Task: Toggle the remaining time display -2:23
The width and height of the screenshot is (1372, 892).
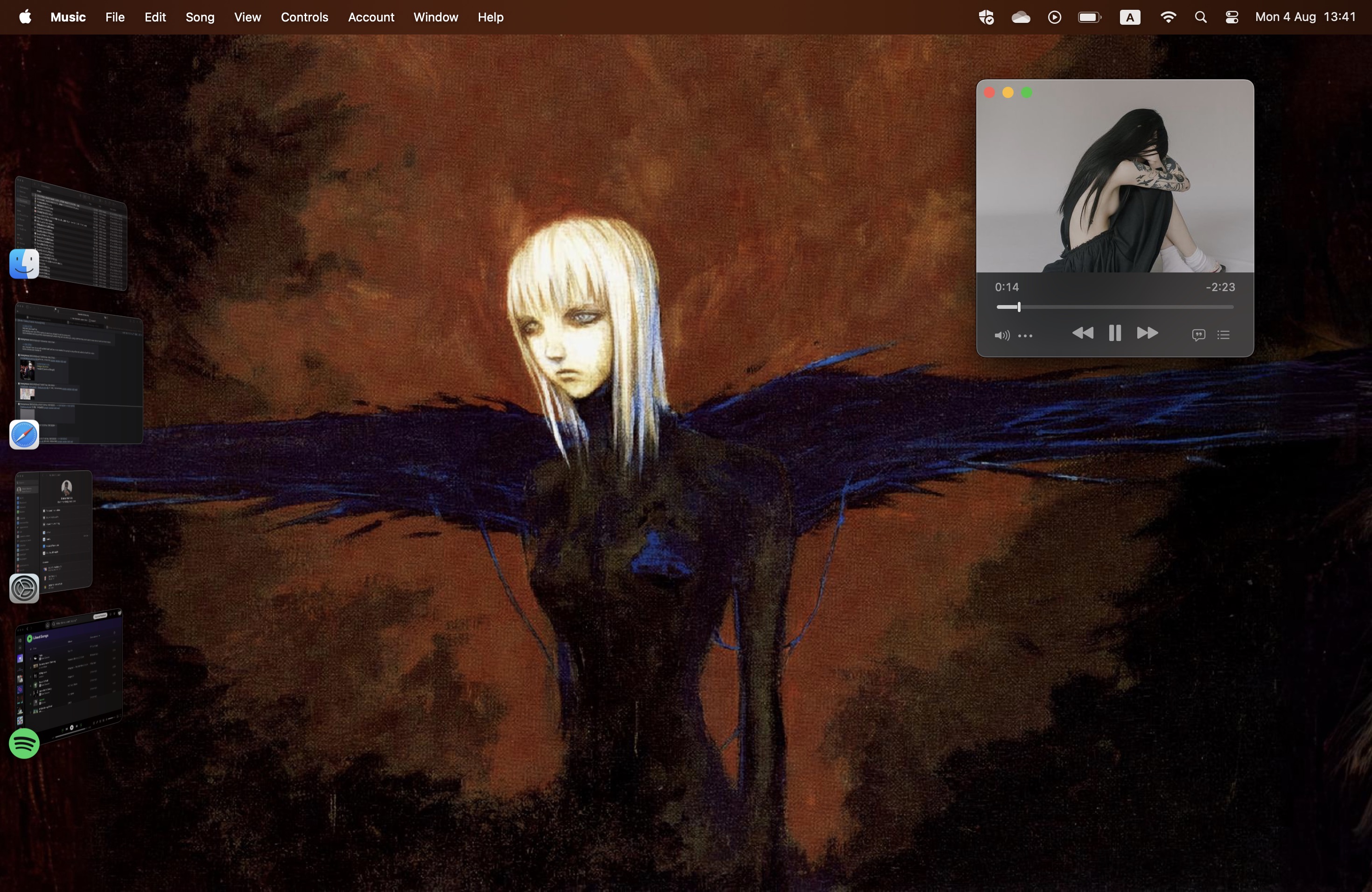Action: (1220, 287)
